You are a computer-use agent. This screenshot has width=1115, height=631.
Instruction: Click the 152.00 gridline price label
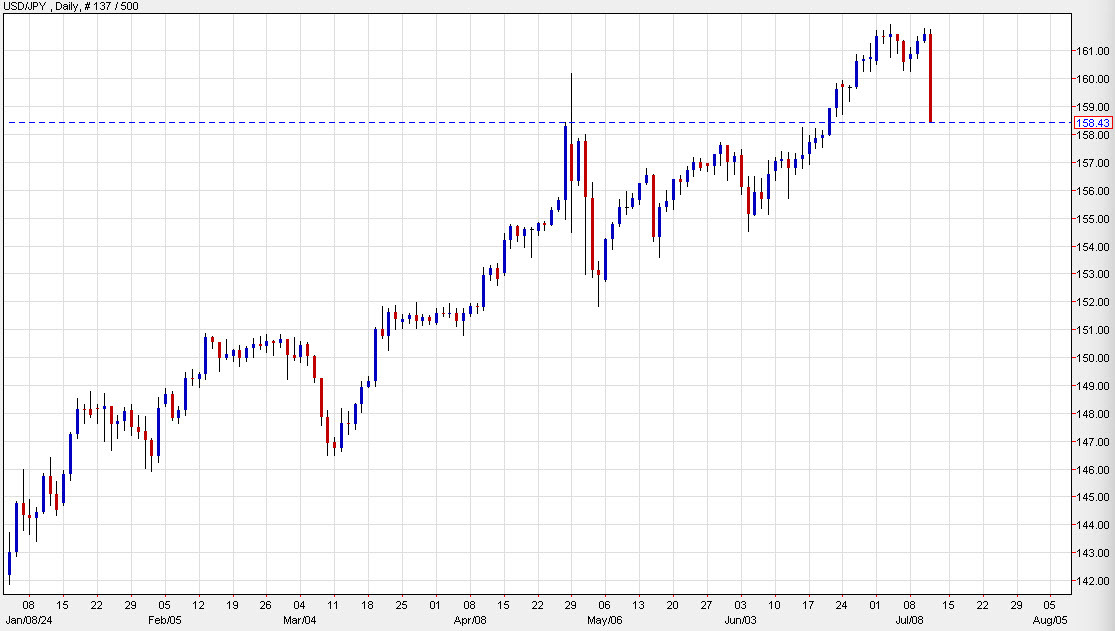coord(1093,301)
